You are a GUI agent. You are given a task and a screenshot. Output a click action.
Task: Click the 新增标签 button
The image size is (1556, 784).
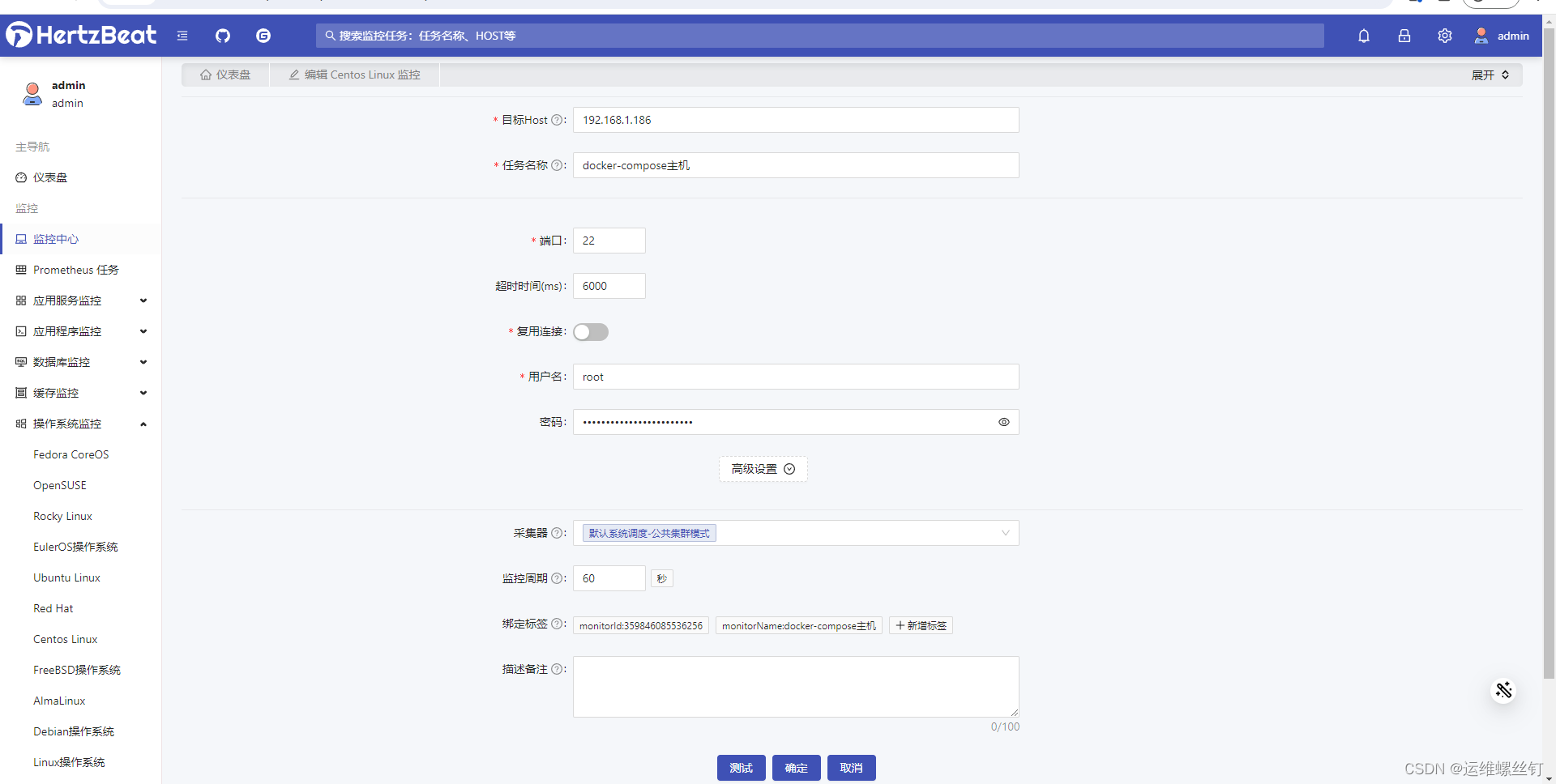(921, 625)
